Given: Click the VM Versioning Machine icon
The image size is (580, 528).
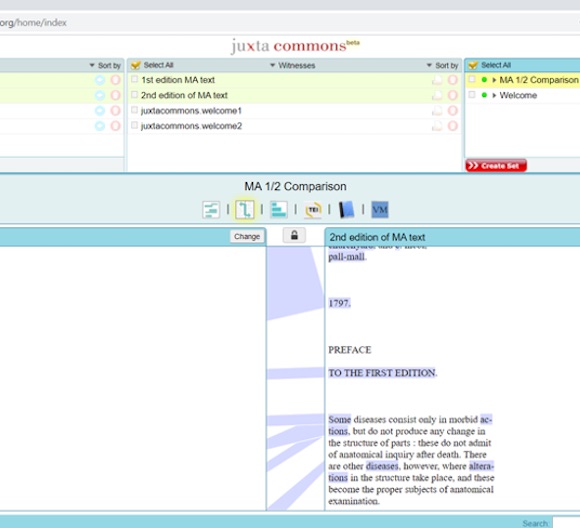Looking at the screenshot, I should [x=380, y=210].
